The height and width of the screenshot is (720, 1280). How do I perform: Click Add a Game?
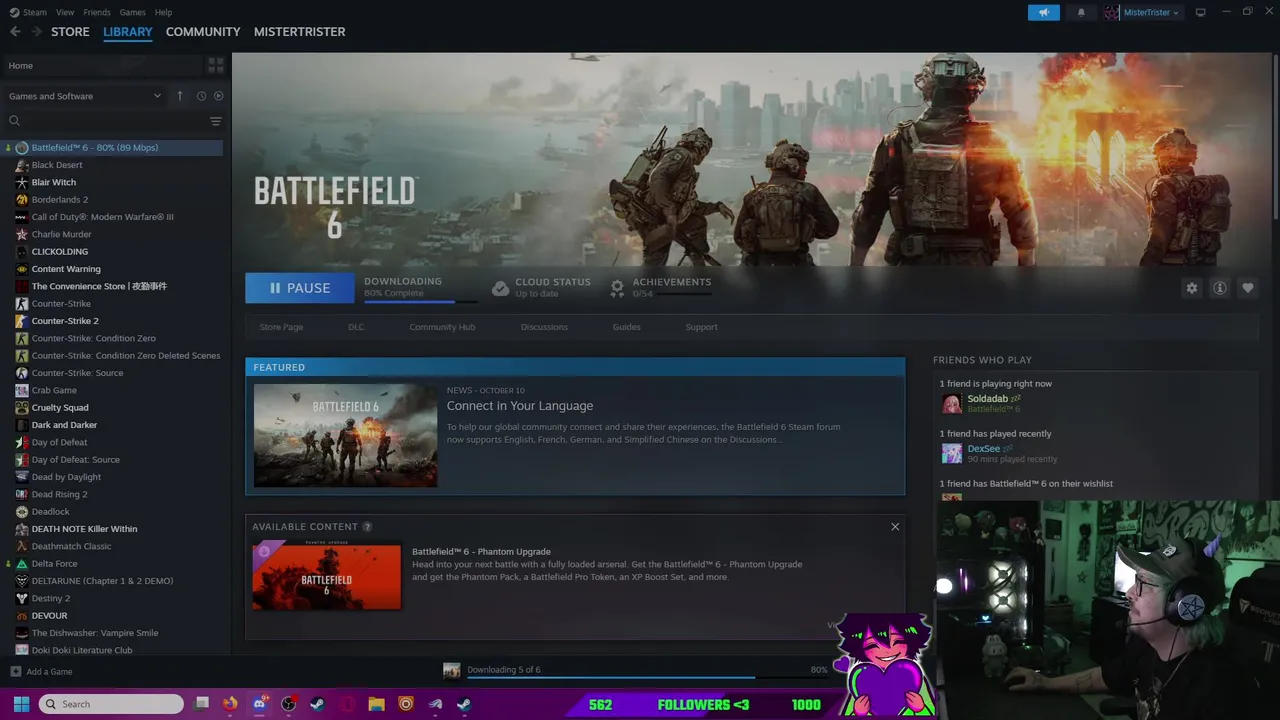pos(41,672)
